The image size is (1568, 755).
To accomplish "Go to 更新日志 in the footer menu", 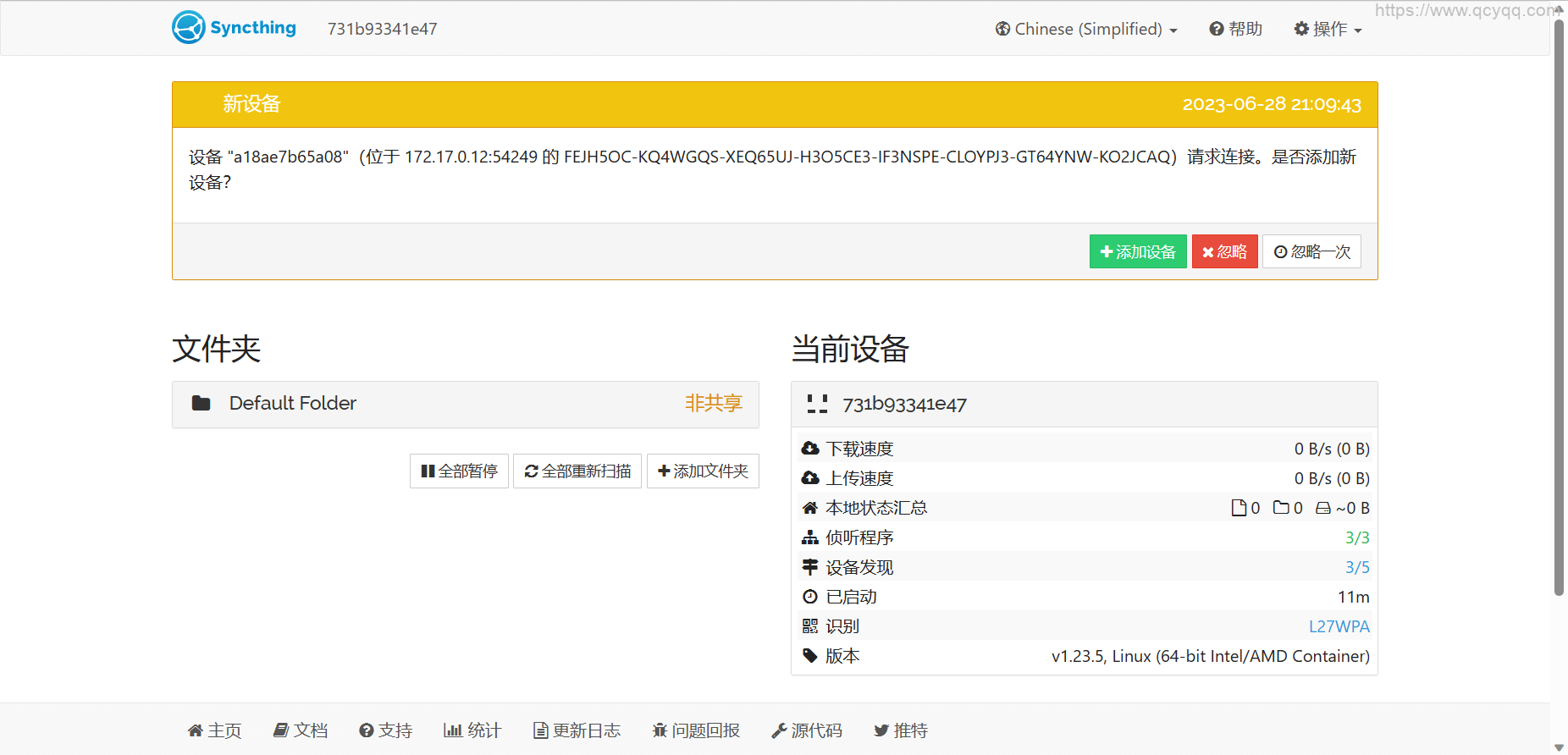I will [x=577, y=730].
